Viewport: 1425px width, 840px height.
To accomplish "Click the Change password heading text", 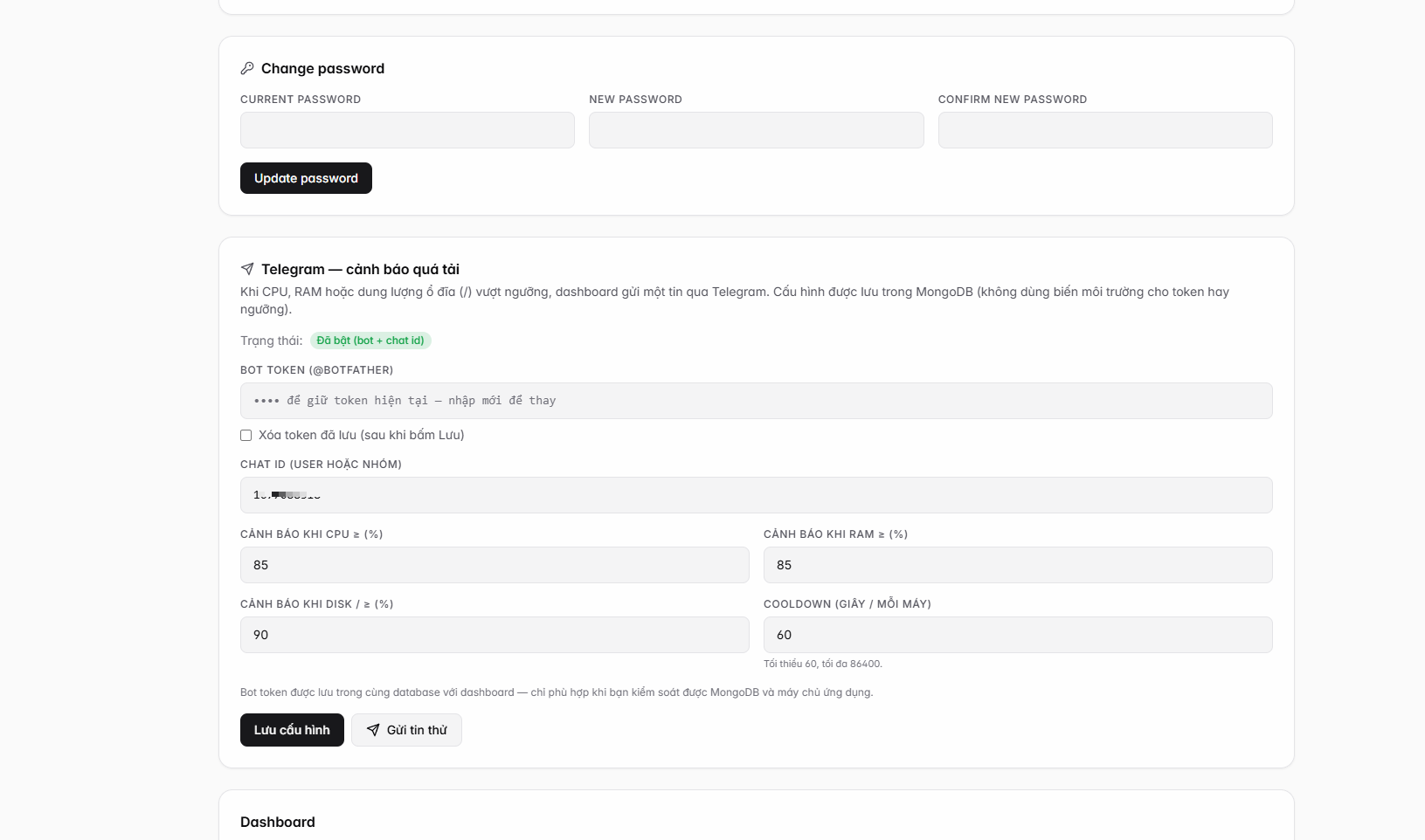I will tap(322, 68).
